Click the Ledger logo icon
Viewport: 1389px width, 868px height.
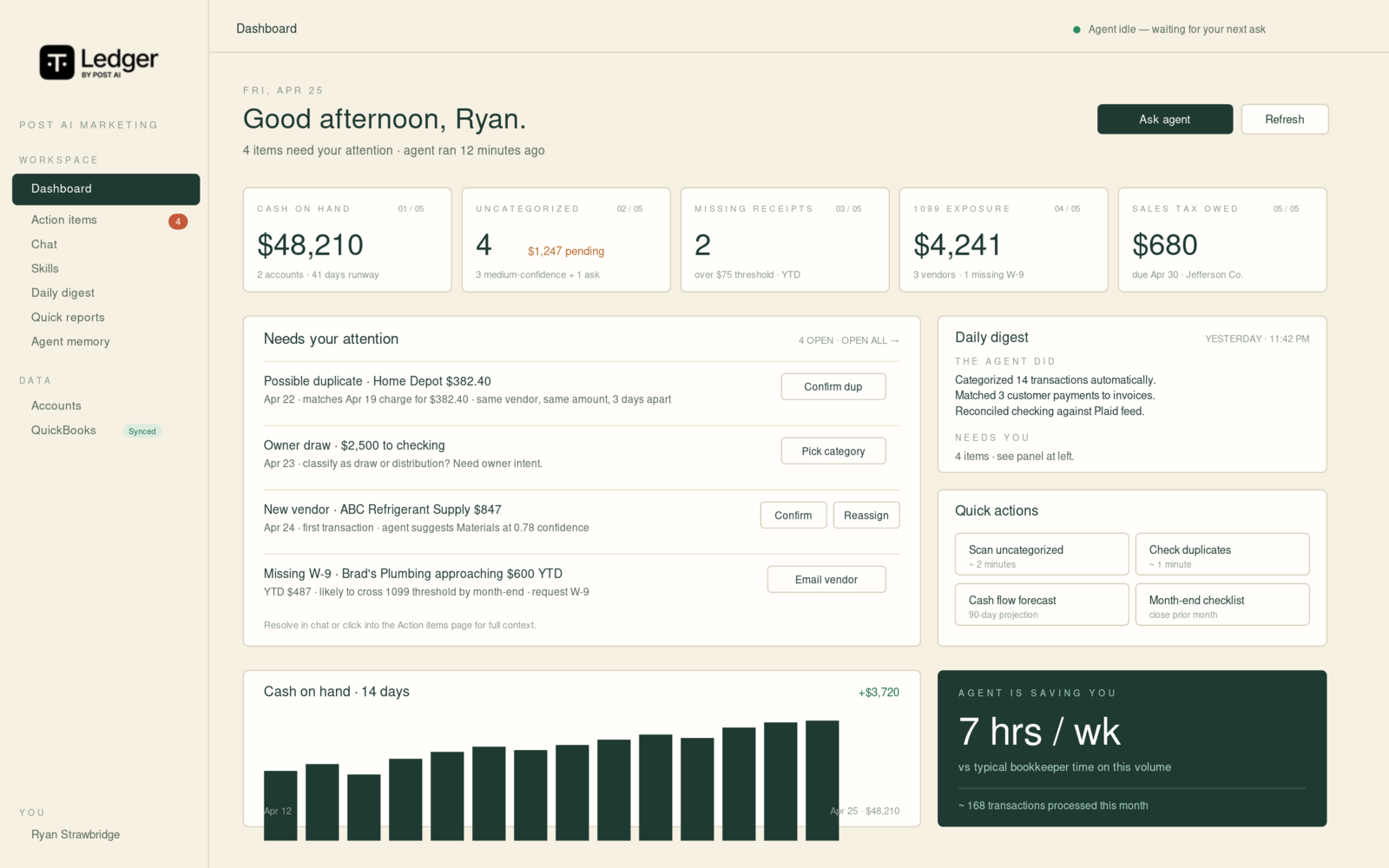[56, 62]
